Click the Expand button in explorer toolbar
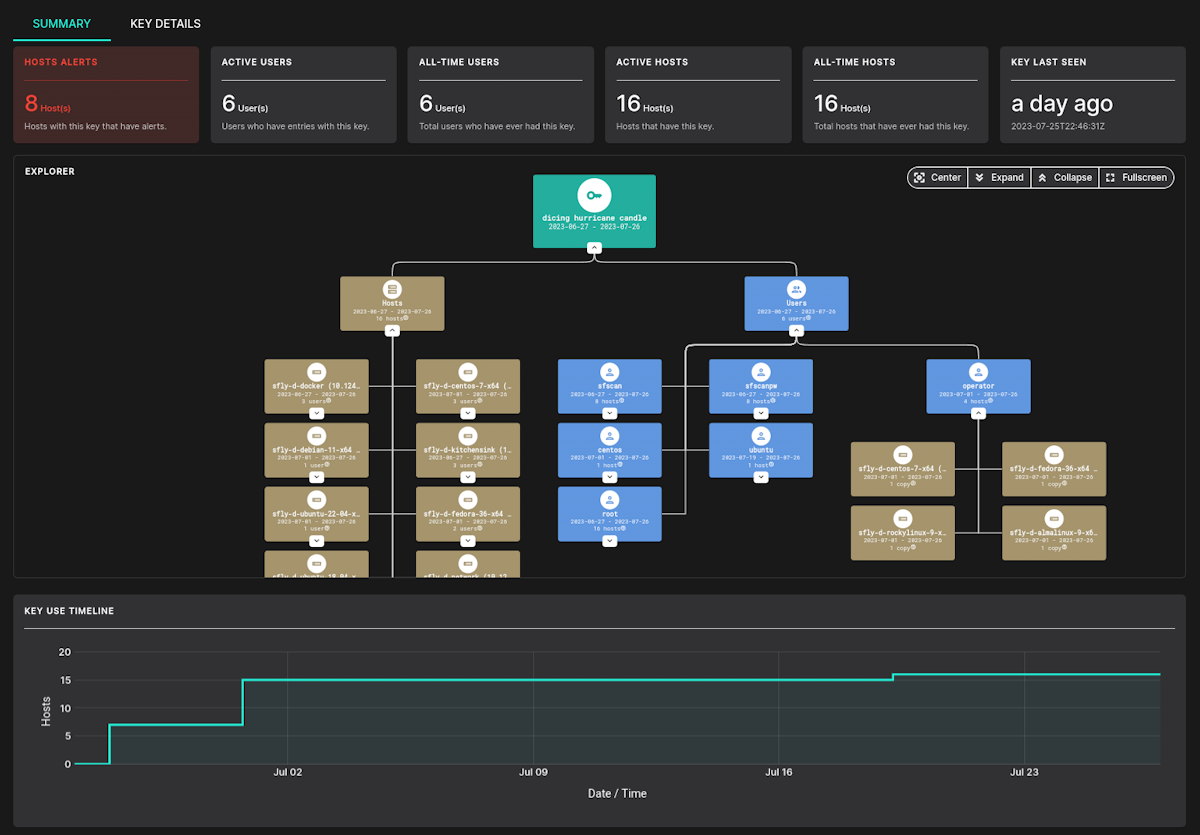This screenshot has width=1200, height=835. pyautogui.click(x=998, y=178)
